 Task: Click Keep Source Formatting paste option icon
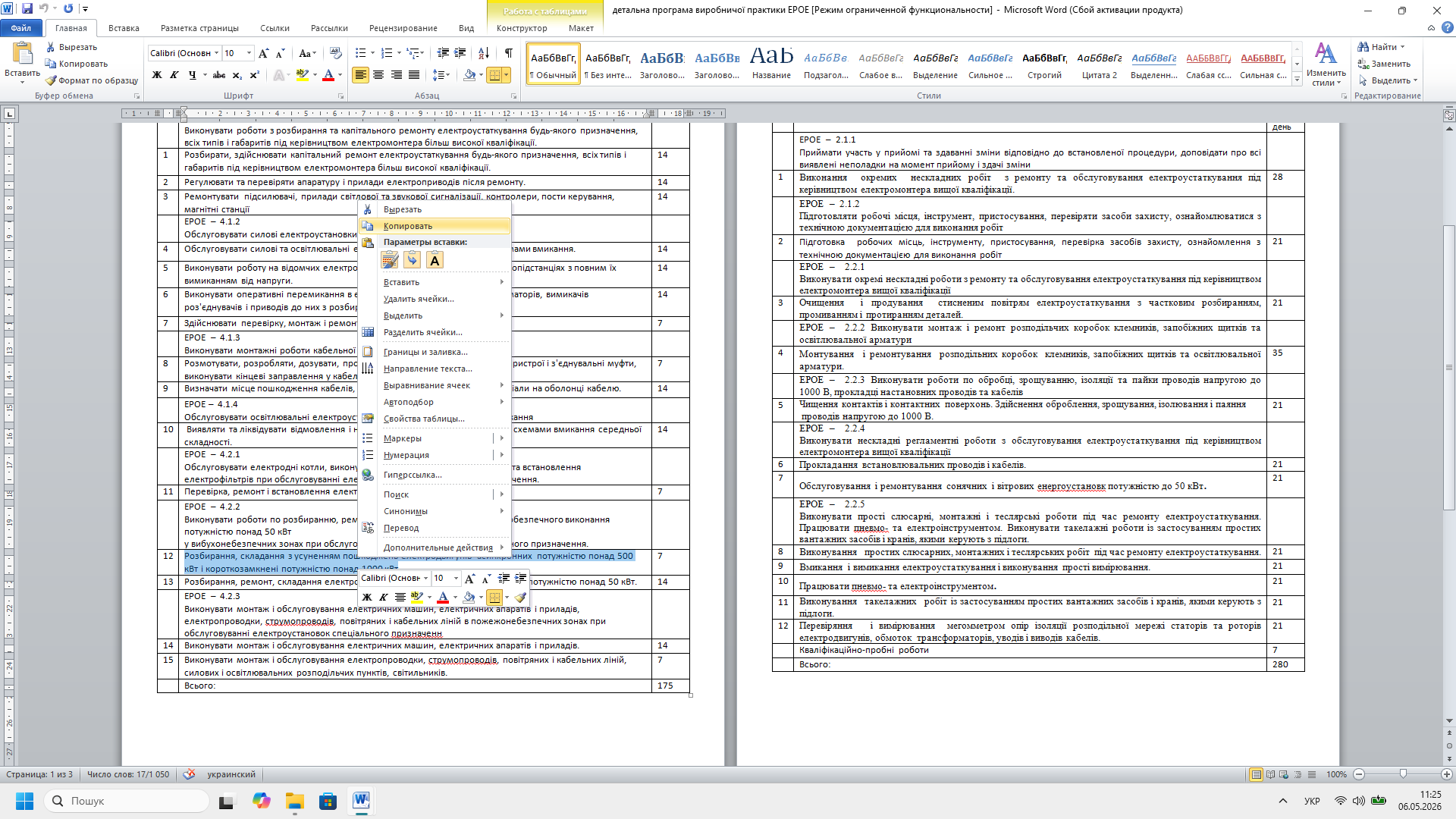[390, 260]
